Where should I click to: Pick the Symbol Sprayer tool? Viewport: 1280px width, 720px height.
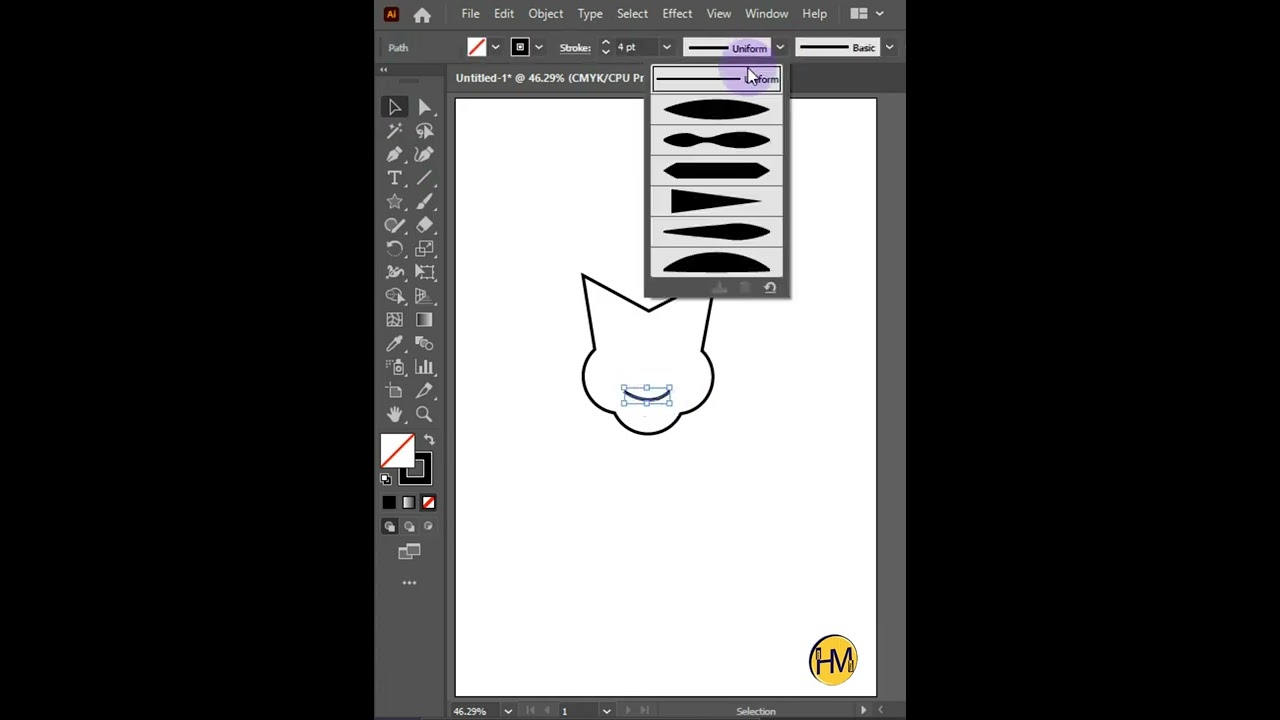pyautogui.click(x=394, y=367)
